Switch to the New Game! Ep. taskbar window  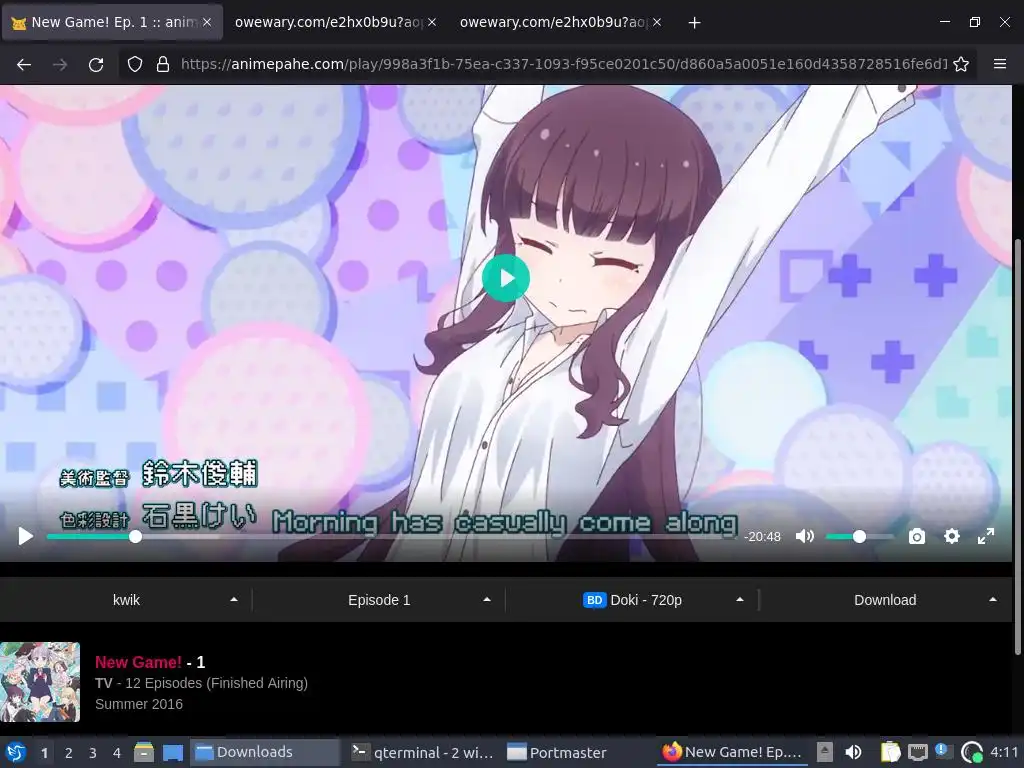point(733,752)
